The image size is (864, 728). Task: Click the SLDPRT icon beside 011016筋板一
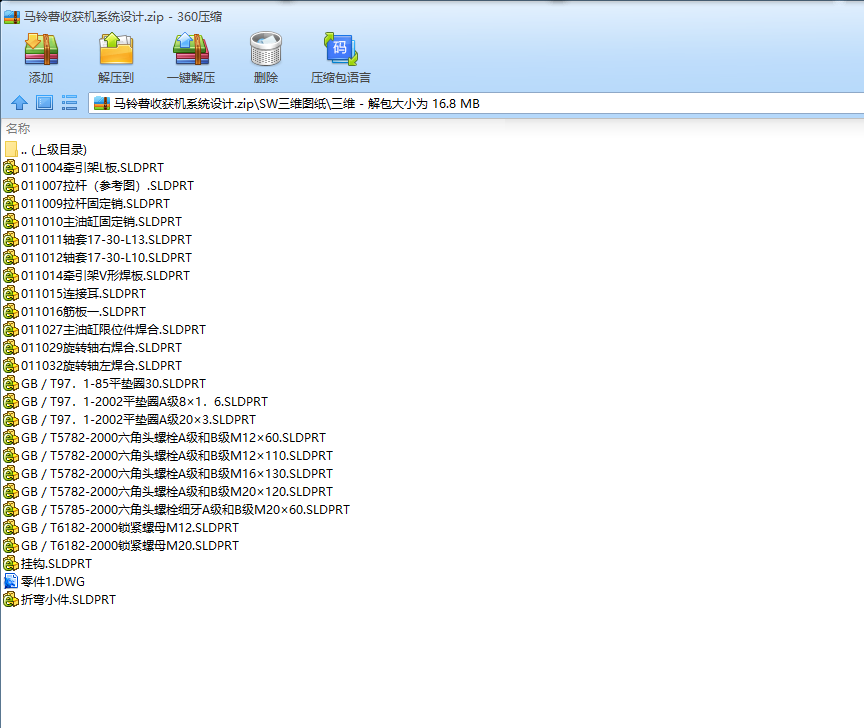point(11,311)
